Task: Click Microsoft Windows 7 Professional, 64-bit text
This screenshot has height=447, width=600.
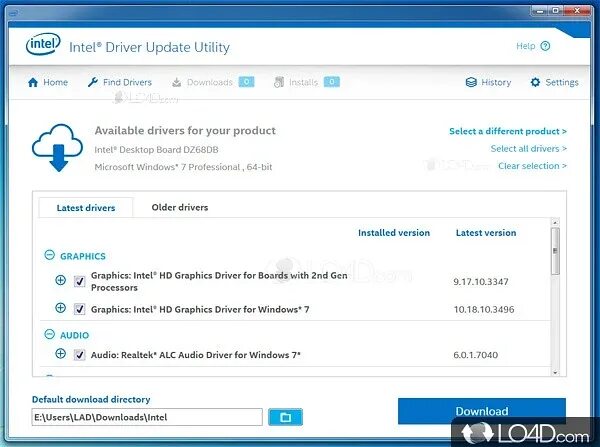Action: pyautogui.click(x=183, y=167)
